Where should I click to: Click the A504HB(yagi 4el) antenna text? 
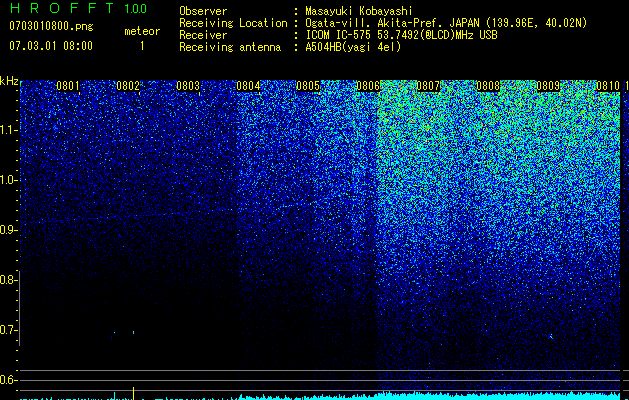(353, 47)
